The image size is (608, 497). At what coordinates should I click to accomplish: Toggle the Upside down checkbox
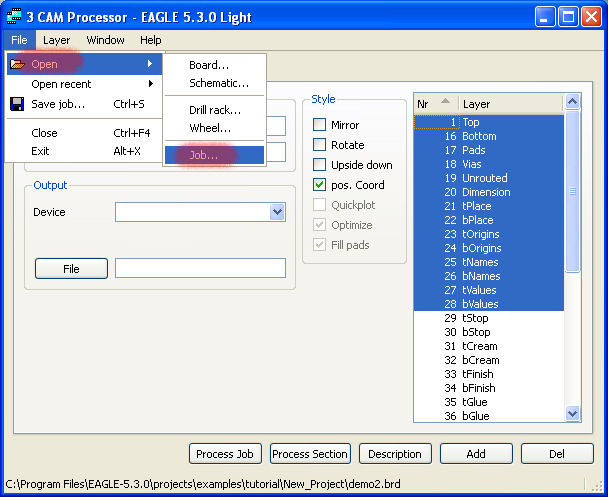click(320, 165)
